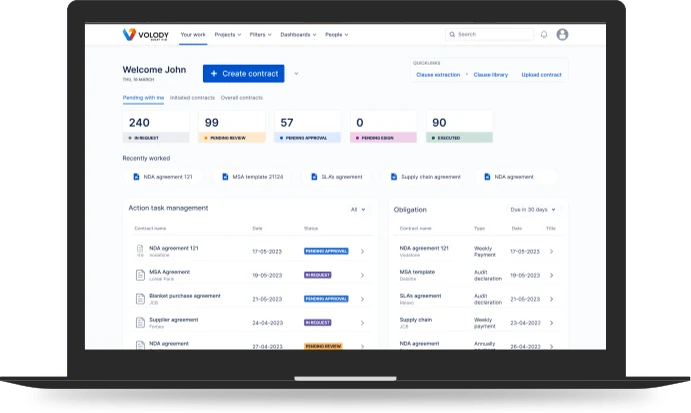This screenshot has width=691, height=413.
Task: Click In Request badge on MSA Agreement row
Action: click(318, 275)
